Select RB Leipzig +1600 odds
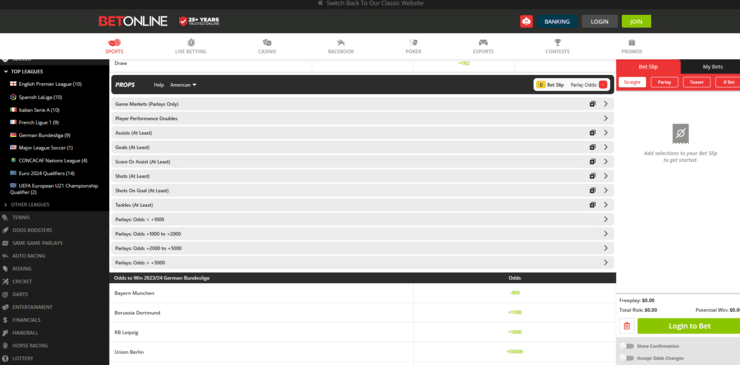The image size is (740, 365). 514,332
